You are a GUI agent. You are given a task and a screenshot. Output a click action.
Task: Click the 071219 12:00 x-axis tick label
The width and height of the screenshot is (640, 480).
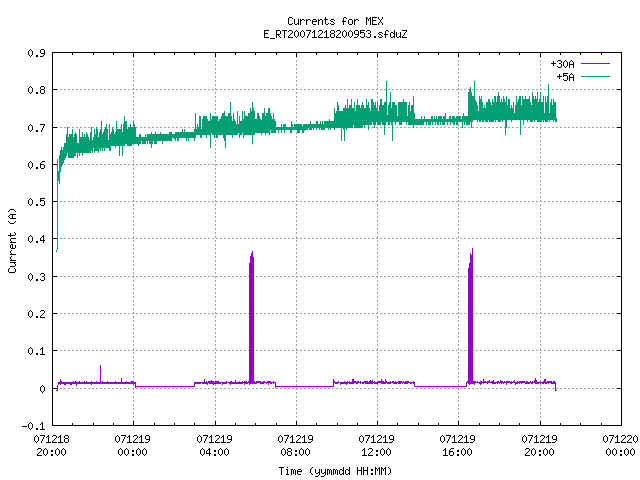376,446
